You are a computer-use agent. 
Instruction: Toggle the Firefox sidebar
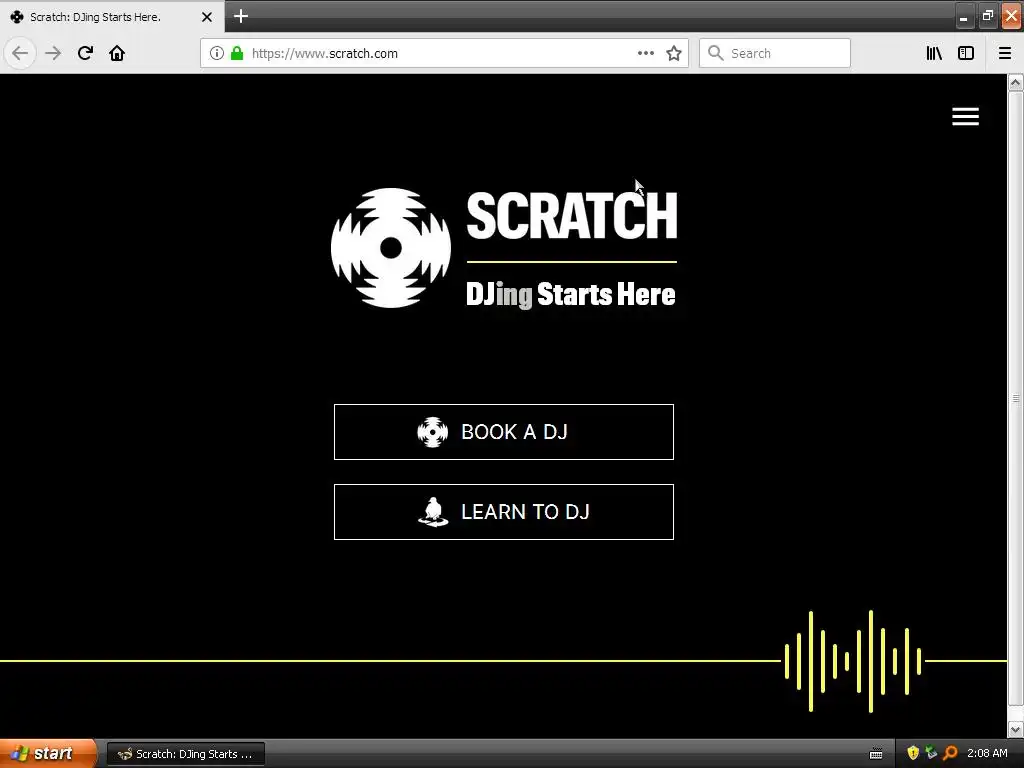[x=966, y=53]
